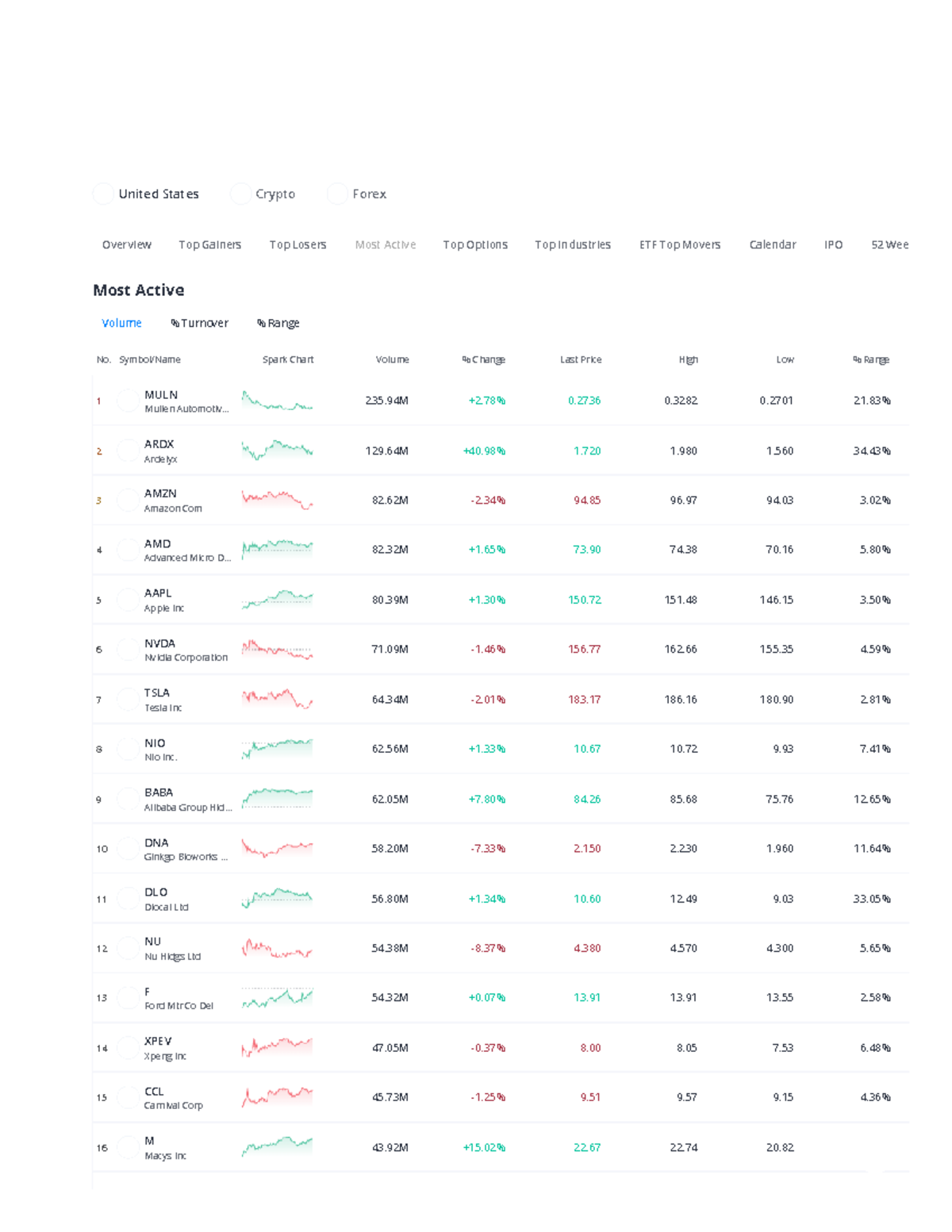Click the ARDX company logo icon
Screen dimensions: 952x1232
[128, 451]
